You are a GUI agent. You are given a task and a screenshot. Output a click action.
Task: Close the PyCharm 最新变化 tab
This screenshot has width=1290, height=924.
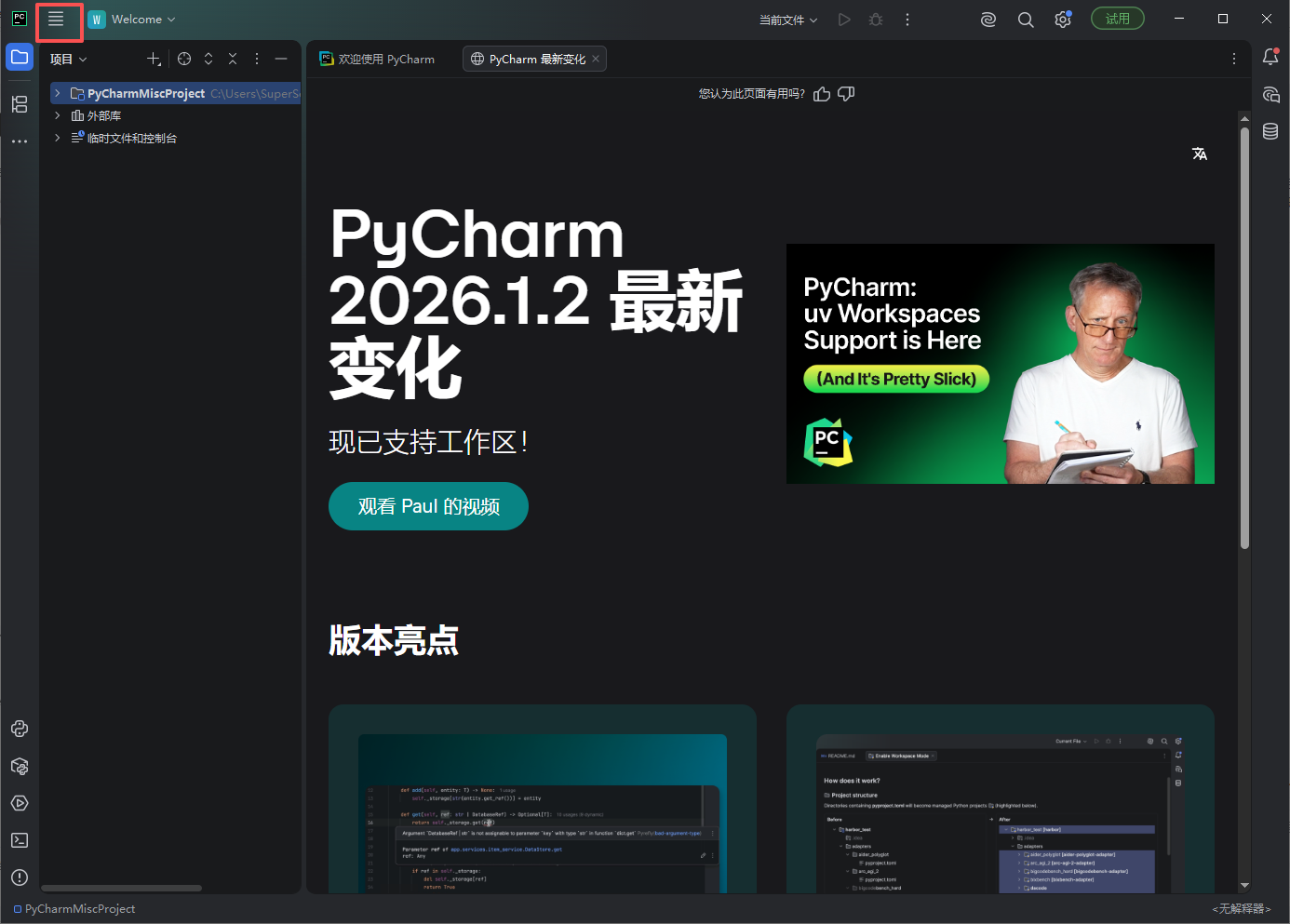point(596,59)
